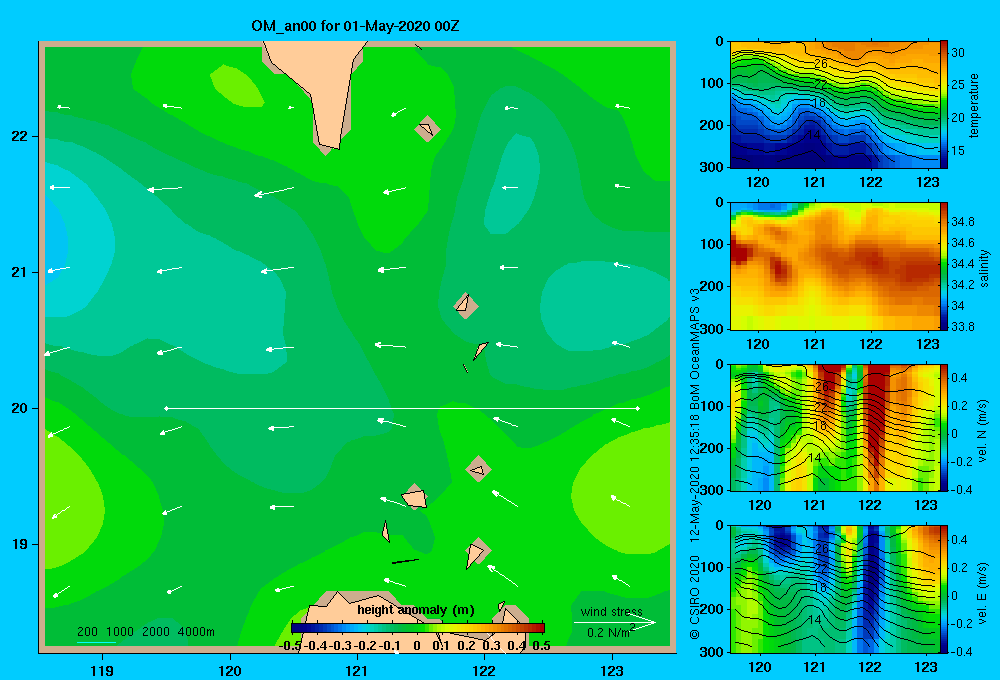1000x680 pixels.
Task: Click the contour label 14 in temperature plot
Action: [x=813, y=135]
